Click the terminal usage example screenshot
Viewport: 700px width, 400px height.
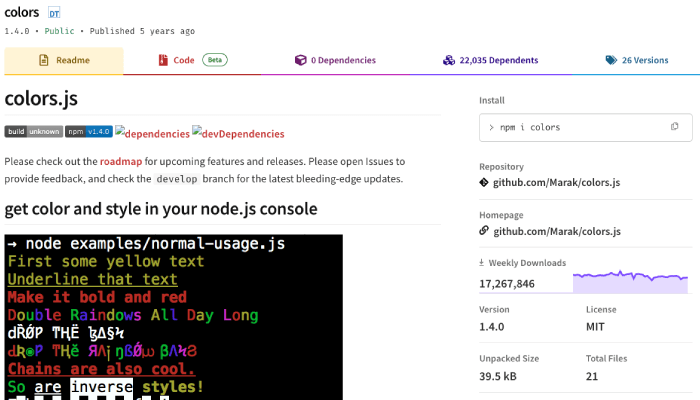click(174, 317)
